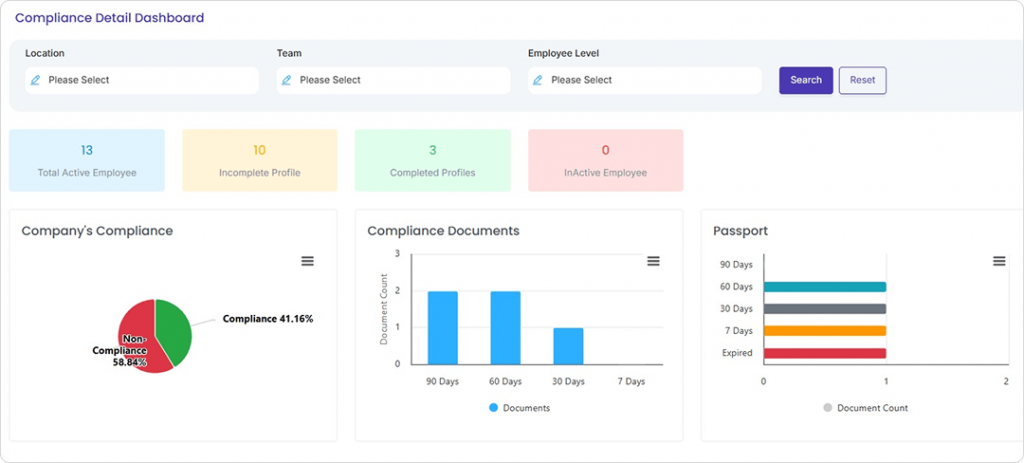Open the Company's Compliance chart hamburger menu
Viewport: 1024px width, 463px height.
308,261
